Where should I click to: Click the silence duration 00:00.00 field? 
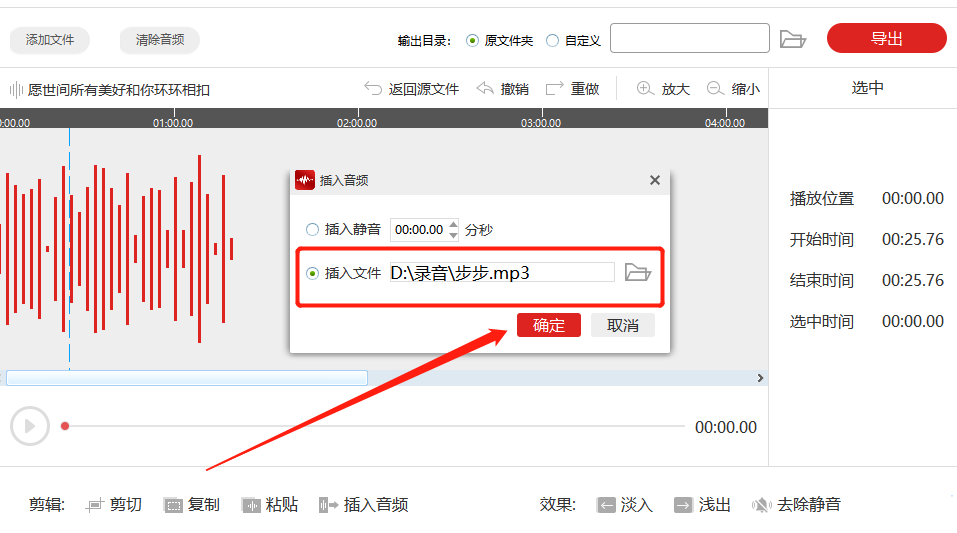click(419, 230)
